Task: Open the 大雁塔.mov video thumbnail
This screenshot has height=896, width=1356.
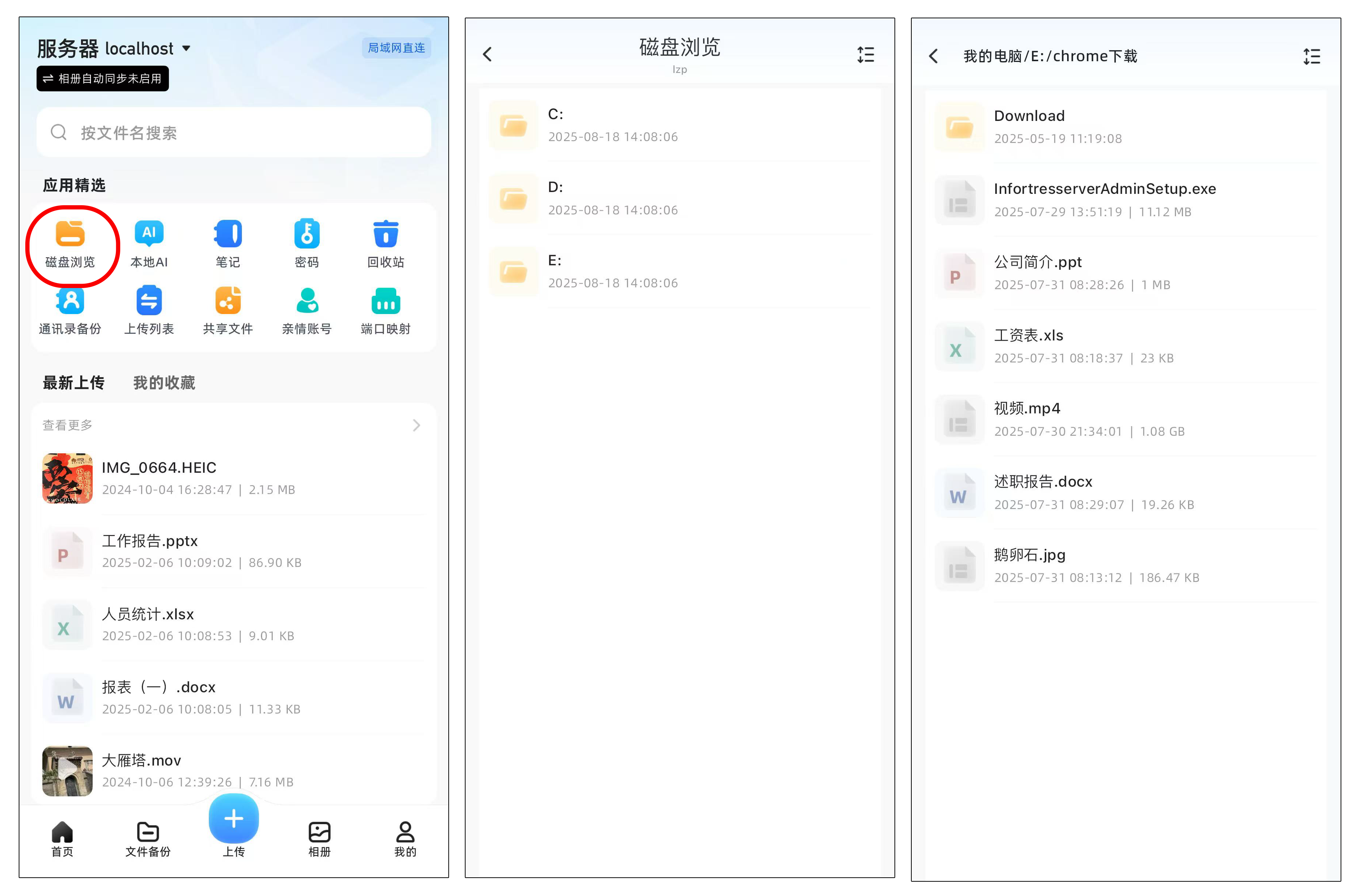Action: (x=67, y=770)
